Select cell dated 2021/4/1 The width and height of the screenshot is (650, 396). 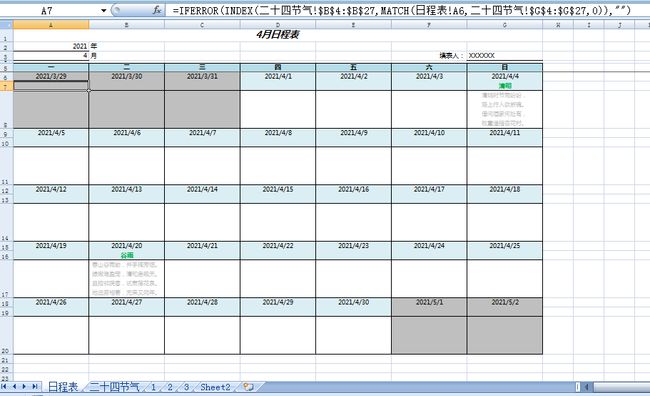(278, 76)
